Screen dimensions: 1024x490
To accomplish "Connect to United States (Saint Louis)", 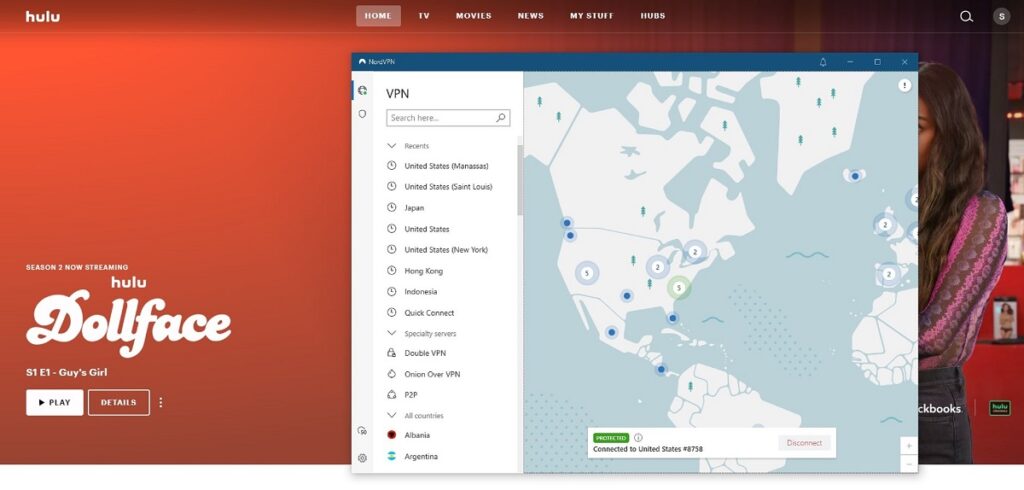I will coord(448,187).
